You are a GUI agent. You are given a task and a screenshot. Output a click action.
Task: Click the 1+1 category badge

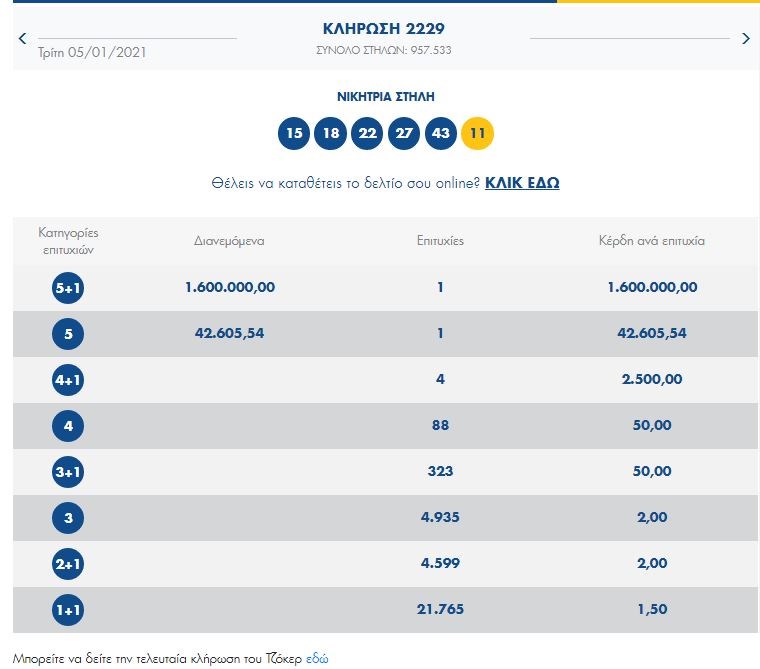coord(68,610)
